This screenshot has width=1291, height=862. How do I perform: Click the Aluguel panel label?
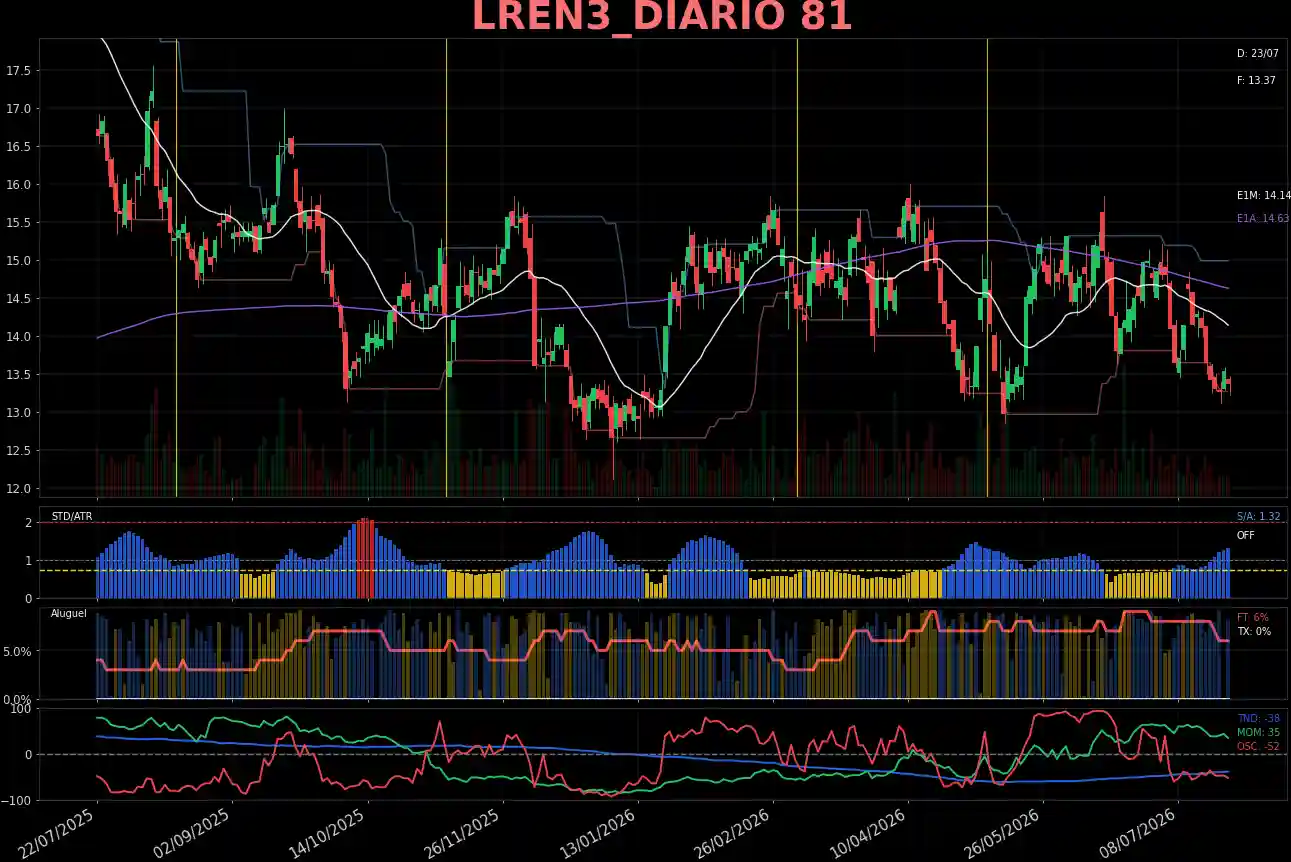point(69,613)
